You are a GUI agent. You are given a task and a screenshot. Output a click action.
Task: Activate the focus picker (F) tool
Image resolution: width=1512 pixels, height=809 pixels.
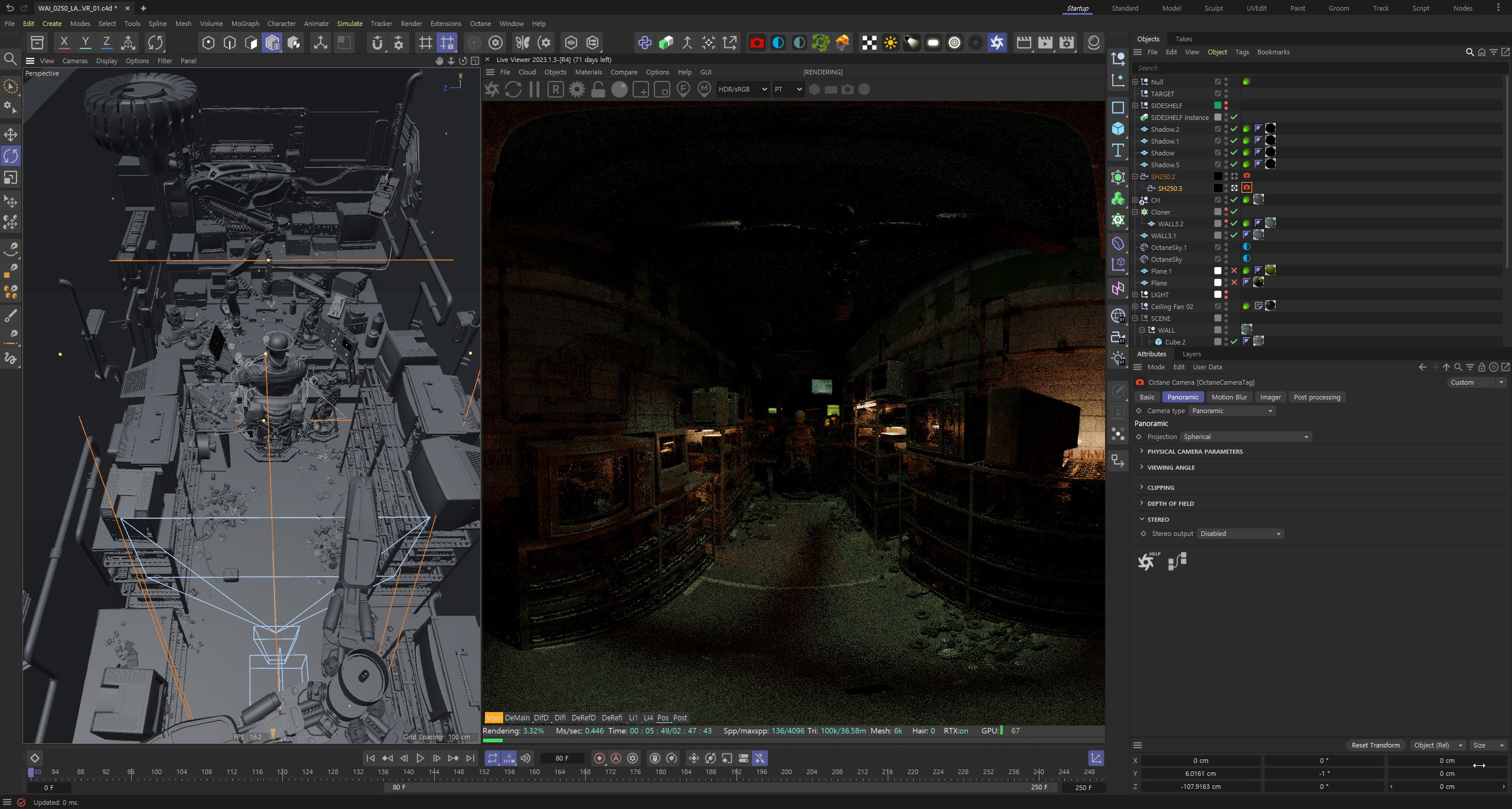coord(682,89)
